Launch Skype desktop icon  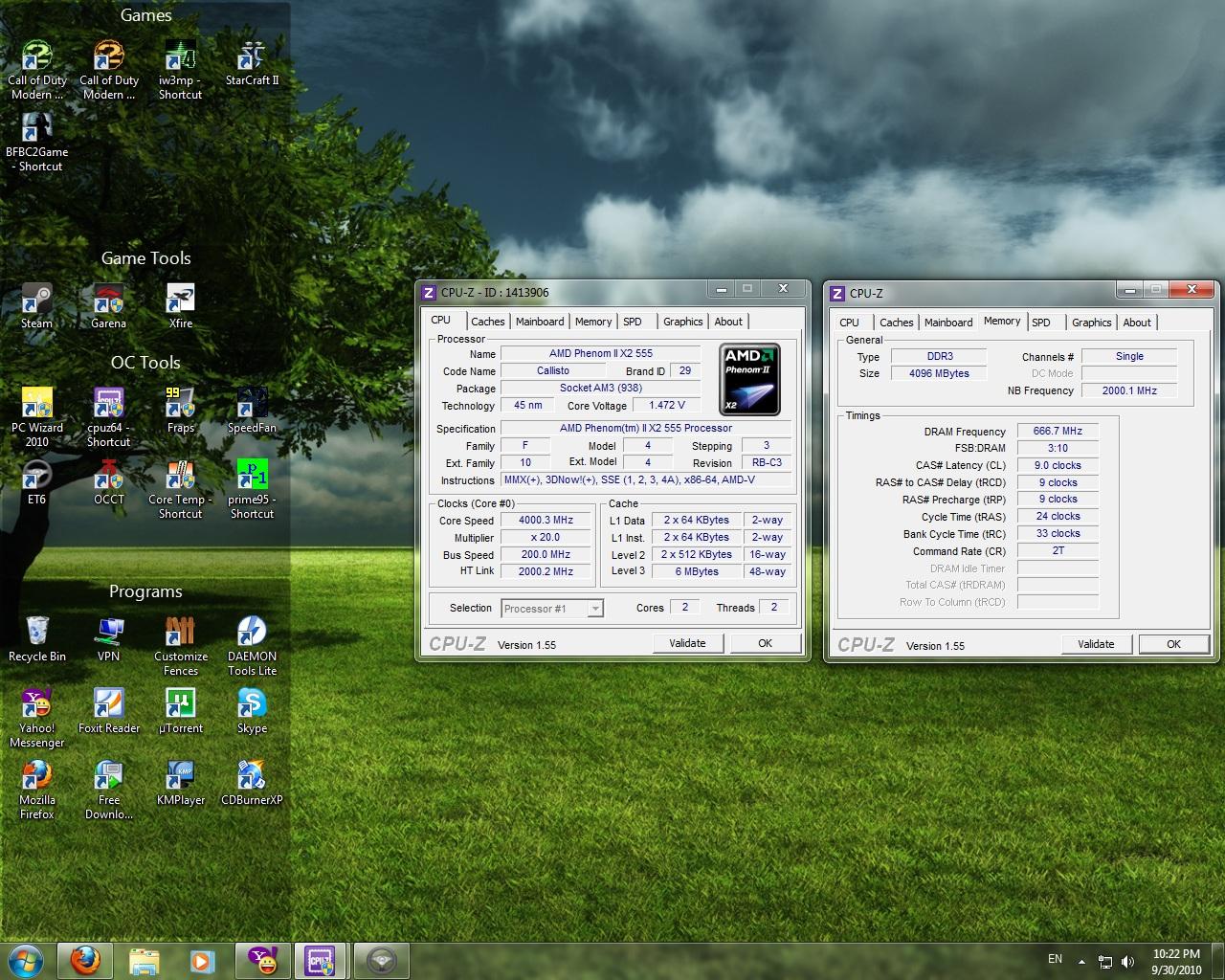pos(252,711)
